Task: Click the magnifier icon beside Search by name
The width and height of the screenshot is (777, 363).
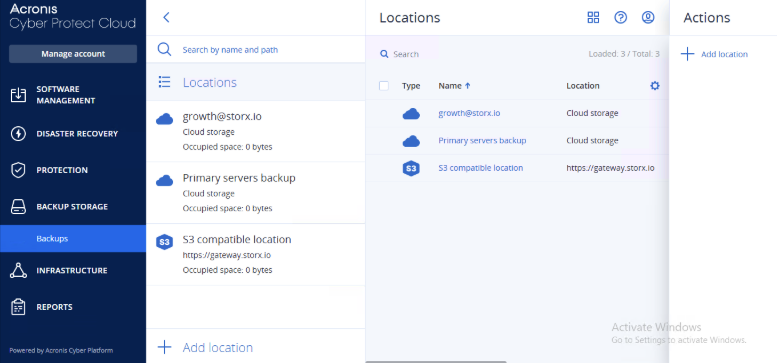Action: pos(165,50)
